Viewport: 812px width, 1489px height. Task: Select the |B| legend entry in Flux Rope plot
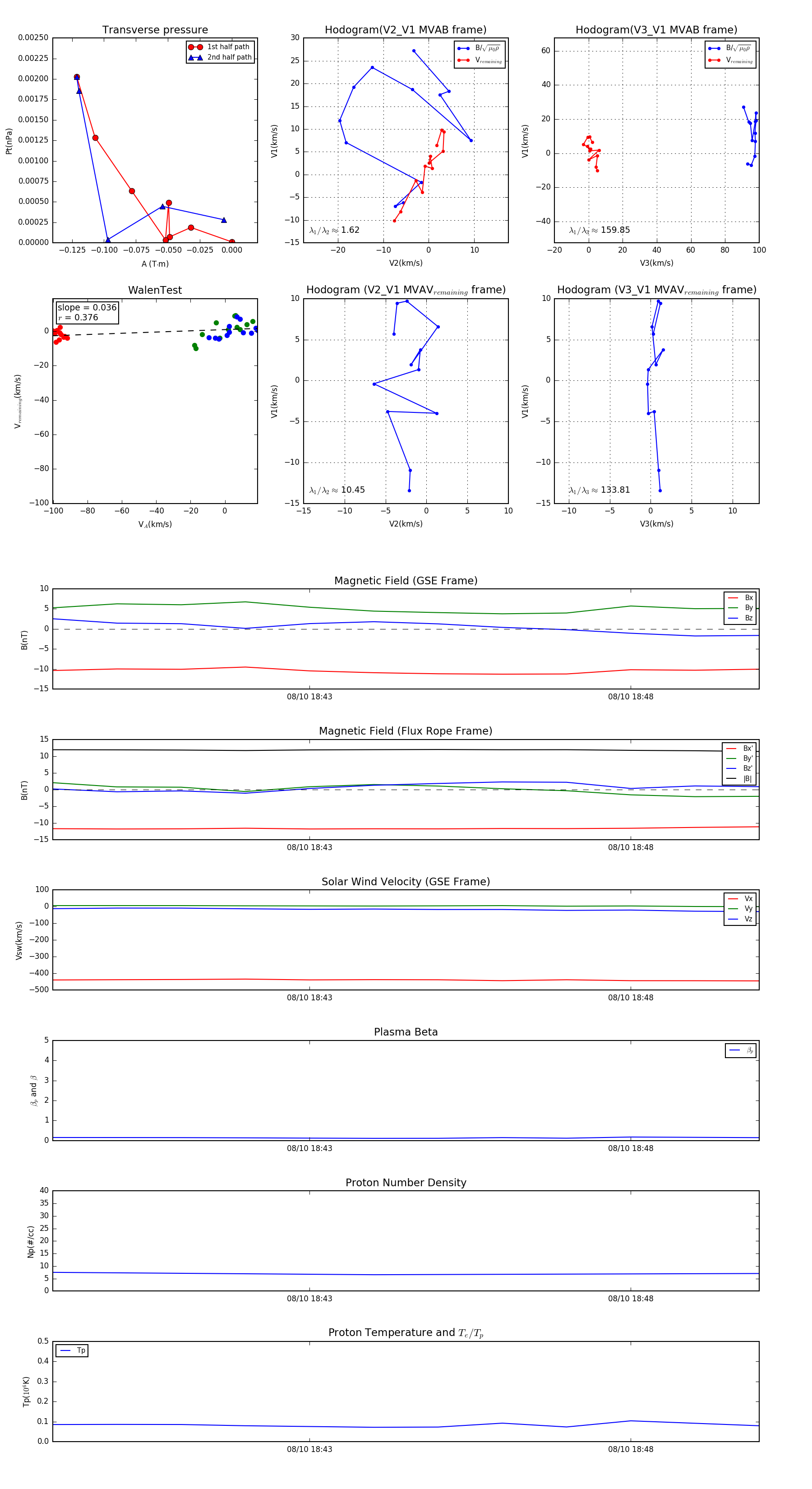pos(739,779)
